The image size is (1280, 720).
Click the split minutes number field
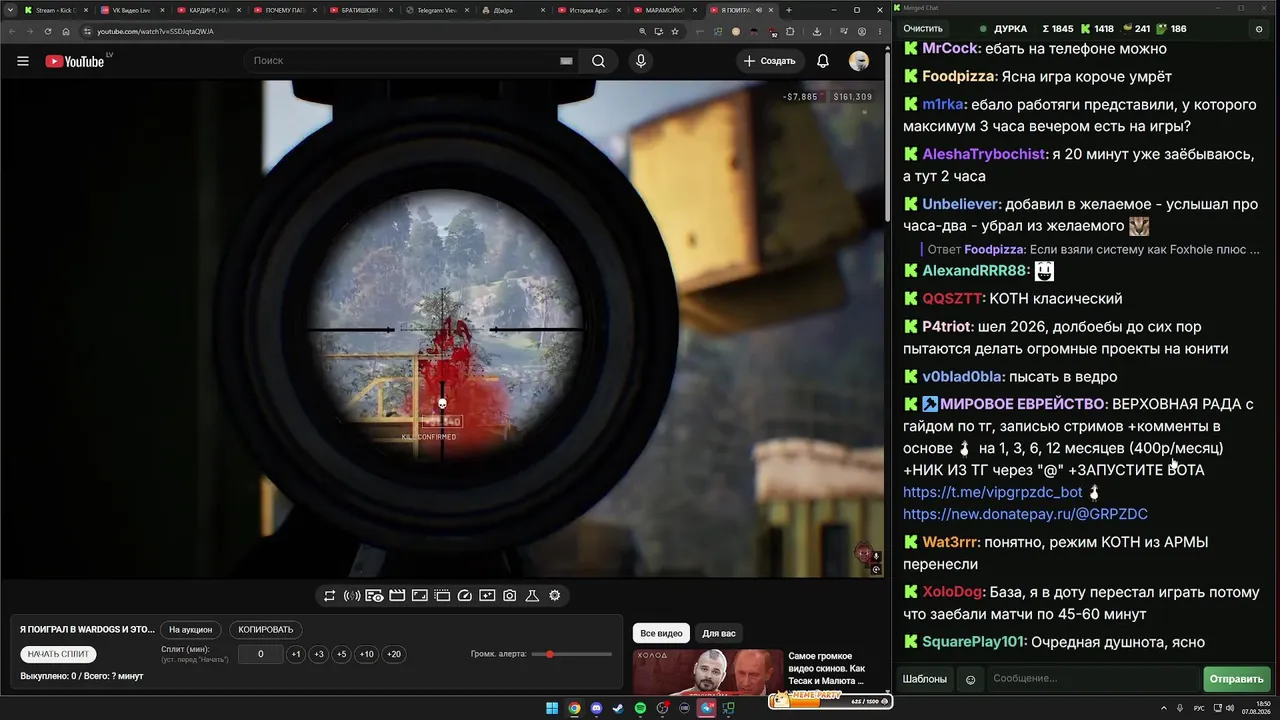[261, 654]
